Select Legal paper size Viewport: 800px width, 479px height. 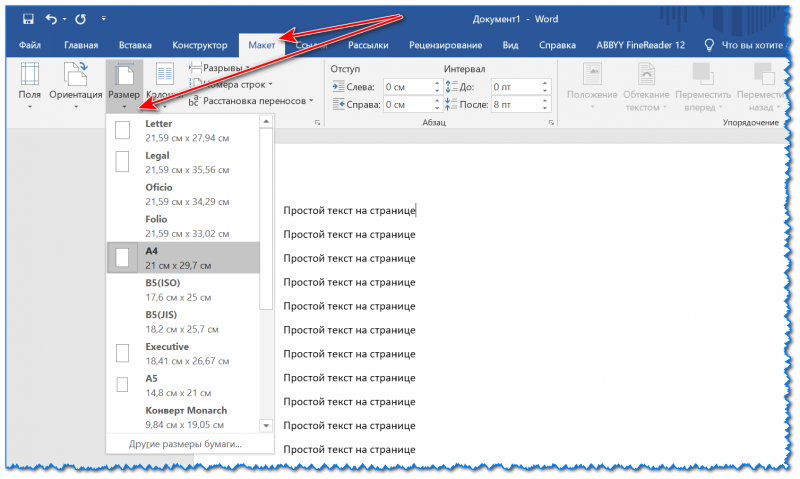[x=183, y=162]
